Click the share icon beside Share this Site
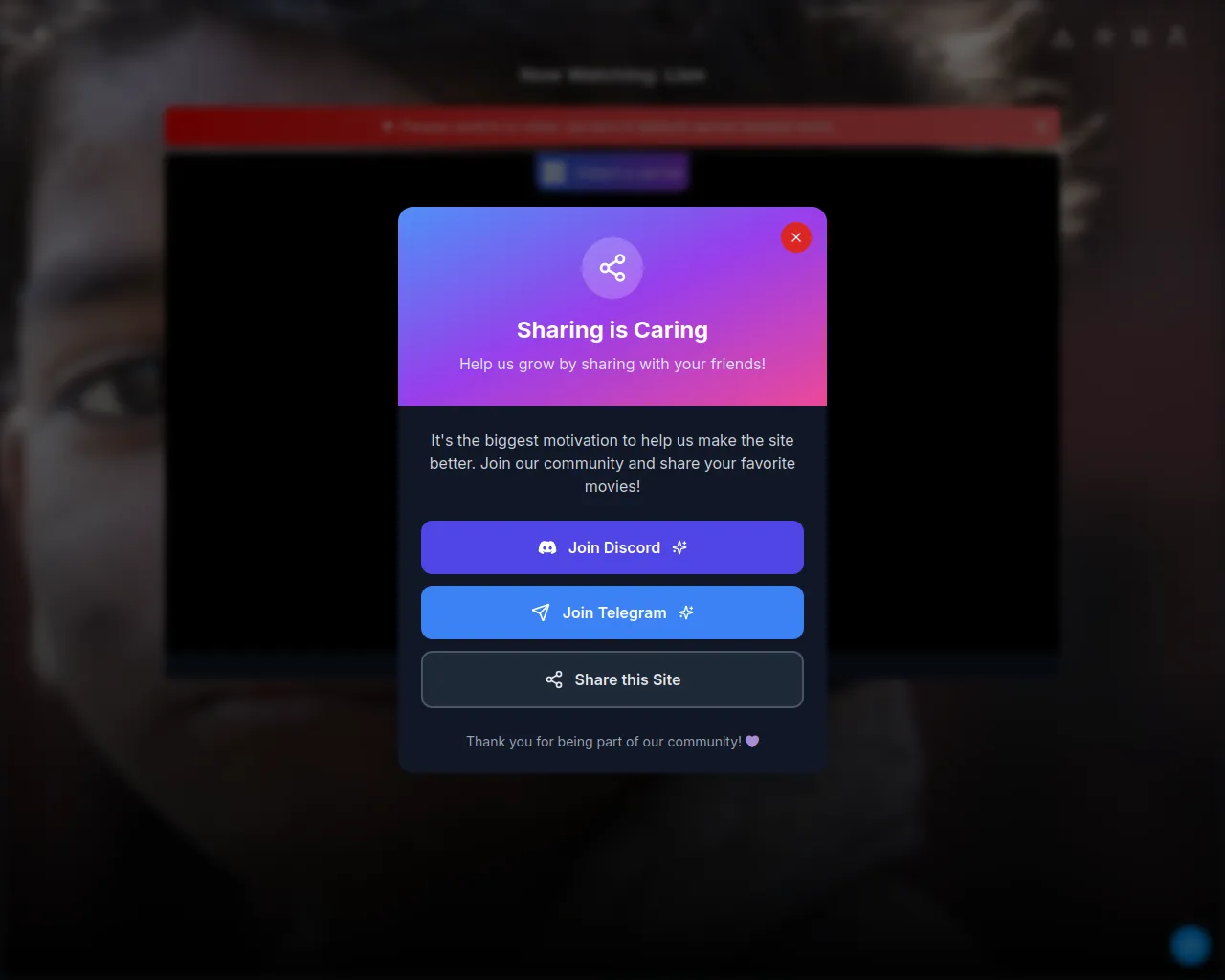The width and height of the screenshot is (1225, 980). coord(554,679)
